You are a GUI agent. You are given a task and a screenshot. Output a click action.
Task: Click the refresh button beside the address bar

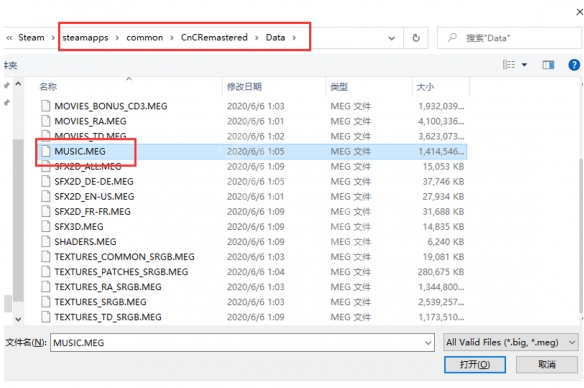(x=416, y=38)
